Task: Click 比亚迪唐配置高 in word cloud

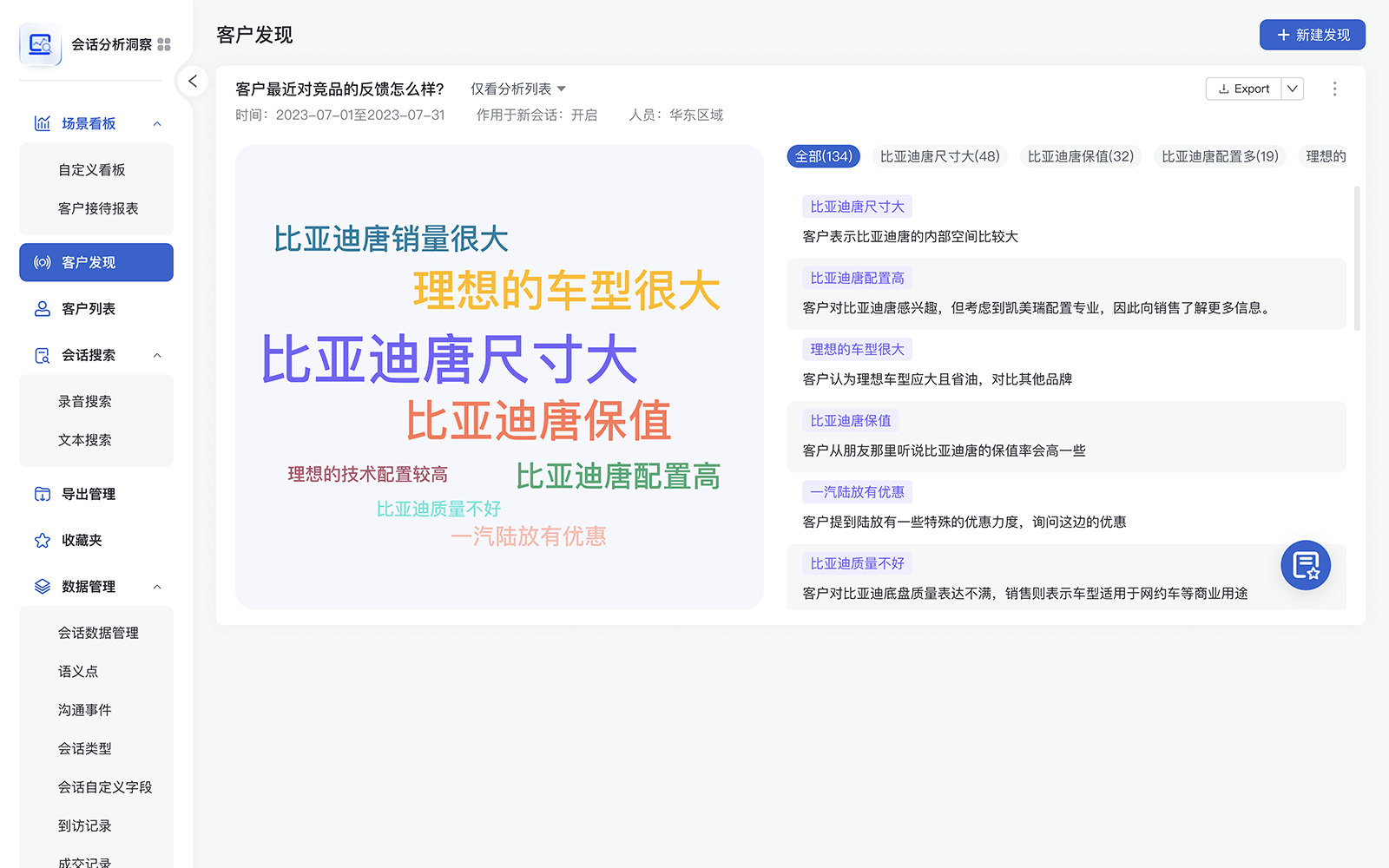Action: [x=618, y=477]
